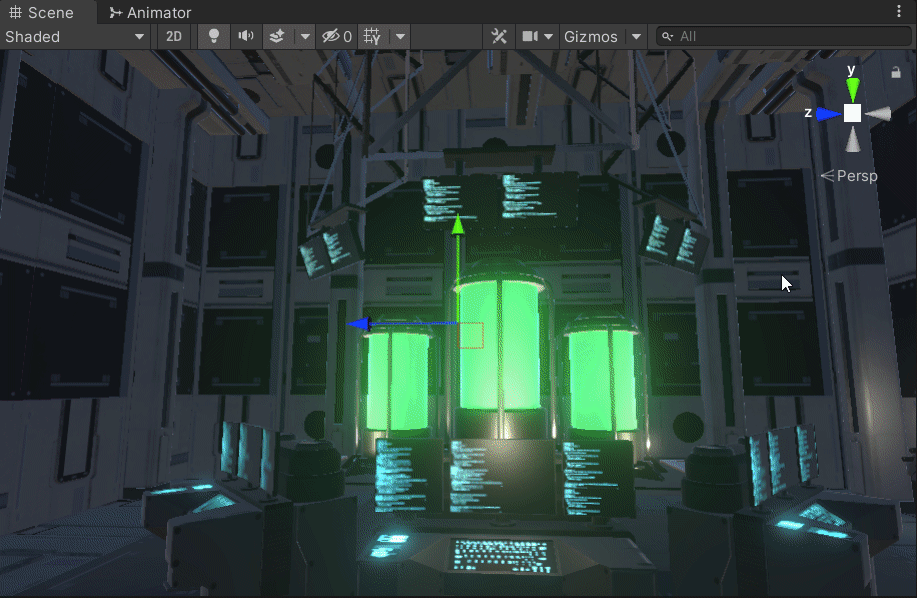The width and height of the screenshot is (917, 598).
Task: Click the scene visibility eye icon
Action: point(330,36)
